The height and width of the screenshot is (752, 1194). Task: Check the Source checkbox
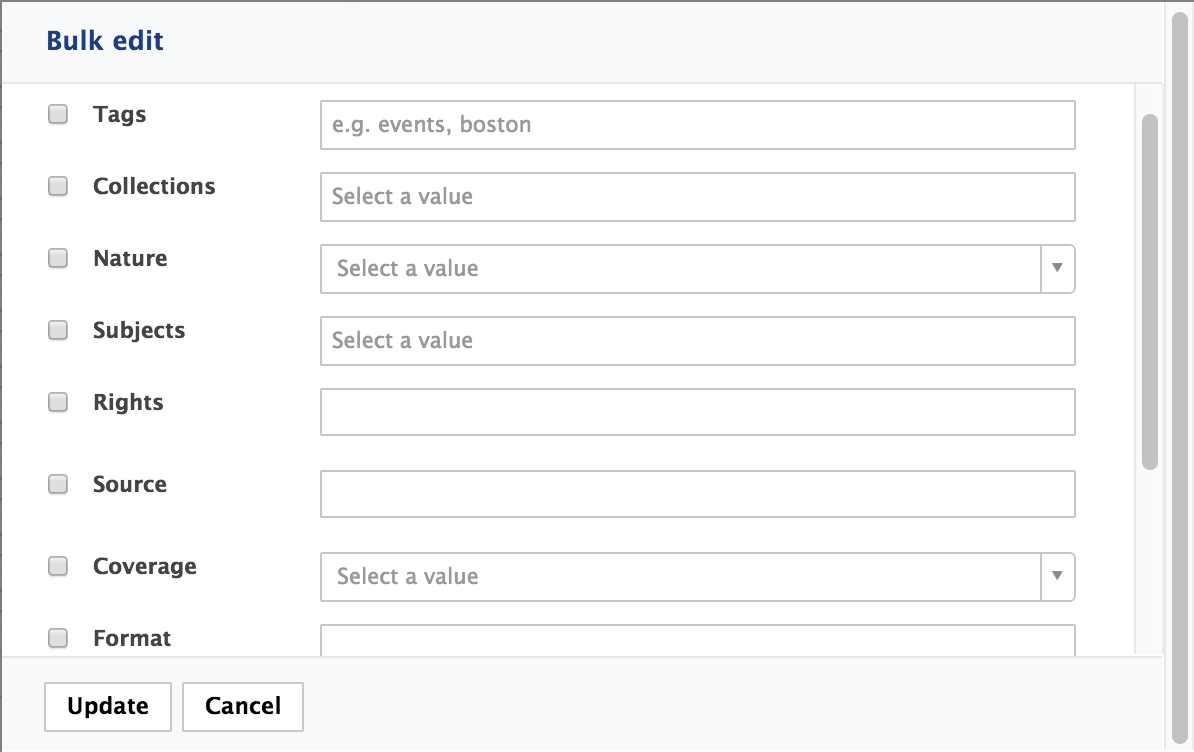coord(57,484)
